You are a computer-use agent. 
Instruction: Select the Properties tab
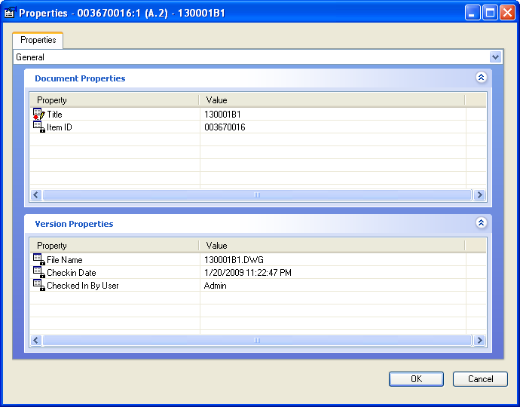38,40
